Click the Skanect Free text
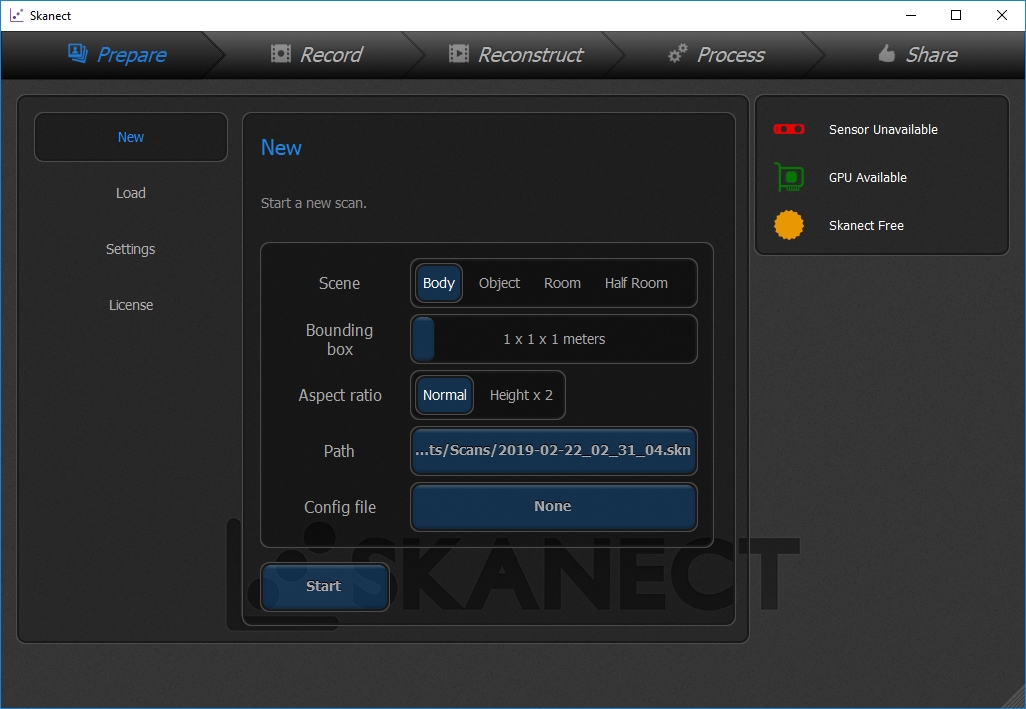This screenshot has width=1026, height=709. click(x=866, y=226)
